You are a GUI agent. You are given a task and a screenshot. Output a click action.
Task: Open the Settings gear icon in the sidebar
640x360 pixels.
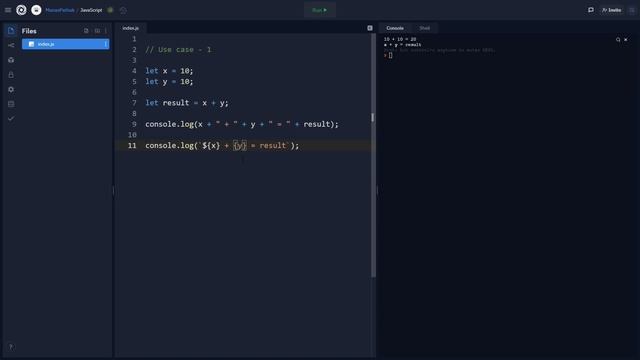pos(11,89)
